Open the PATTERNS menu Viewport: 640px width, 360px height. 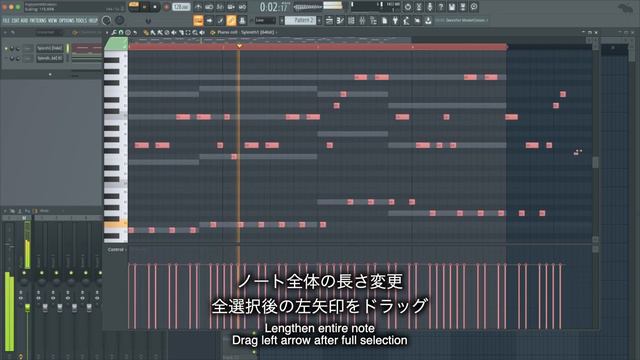(38, 20)
